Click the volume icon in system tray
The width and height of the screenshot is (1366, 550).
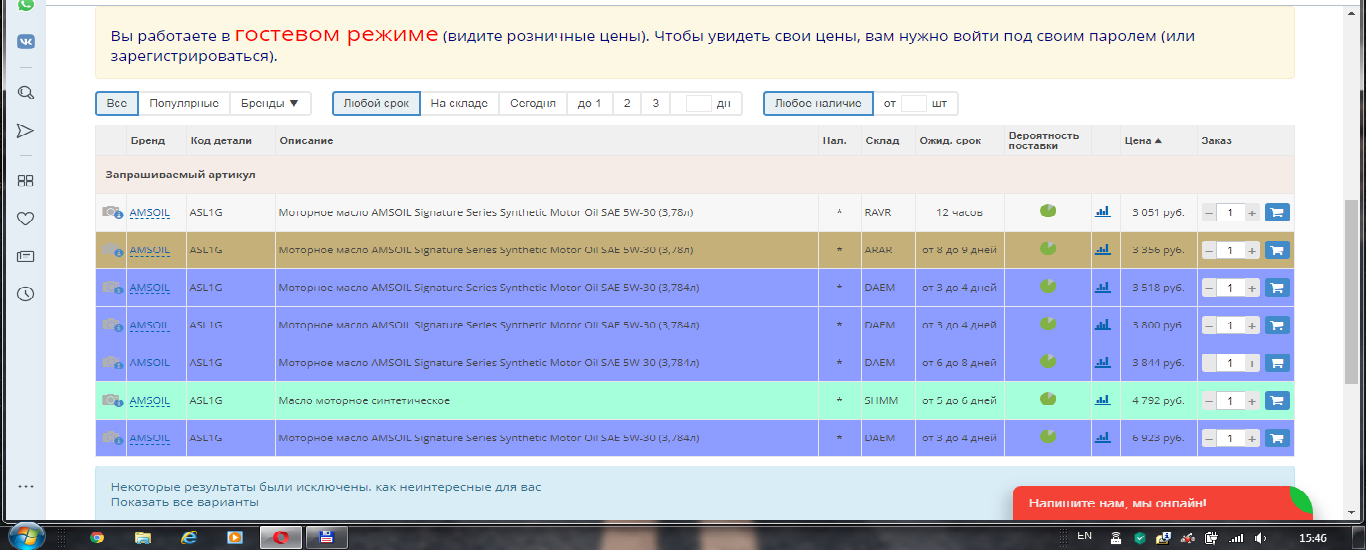pyautogui.click(x=1260, y=537)
